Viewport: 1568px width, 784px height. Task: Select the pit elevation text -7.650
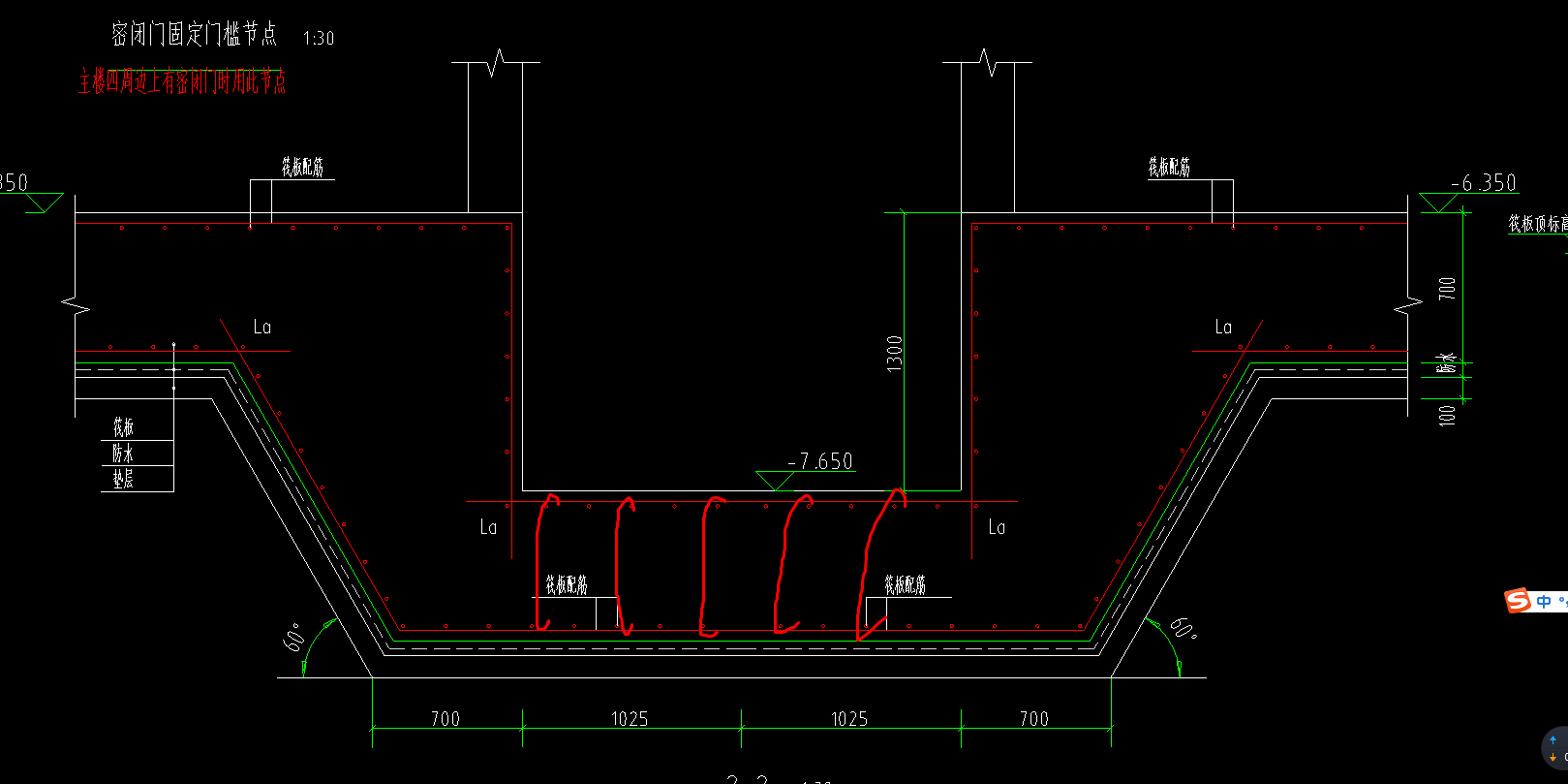(x=820, y=461)
